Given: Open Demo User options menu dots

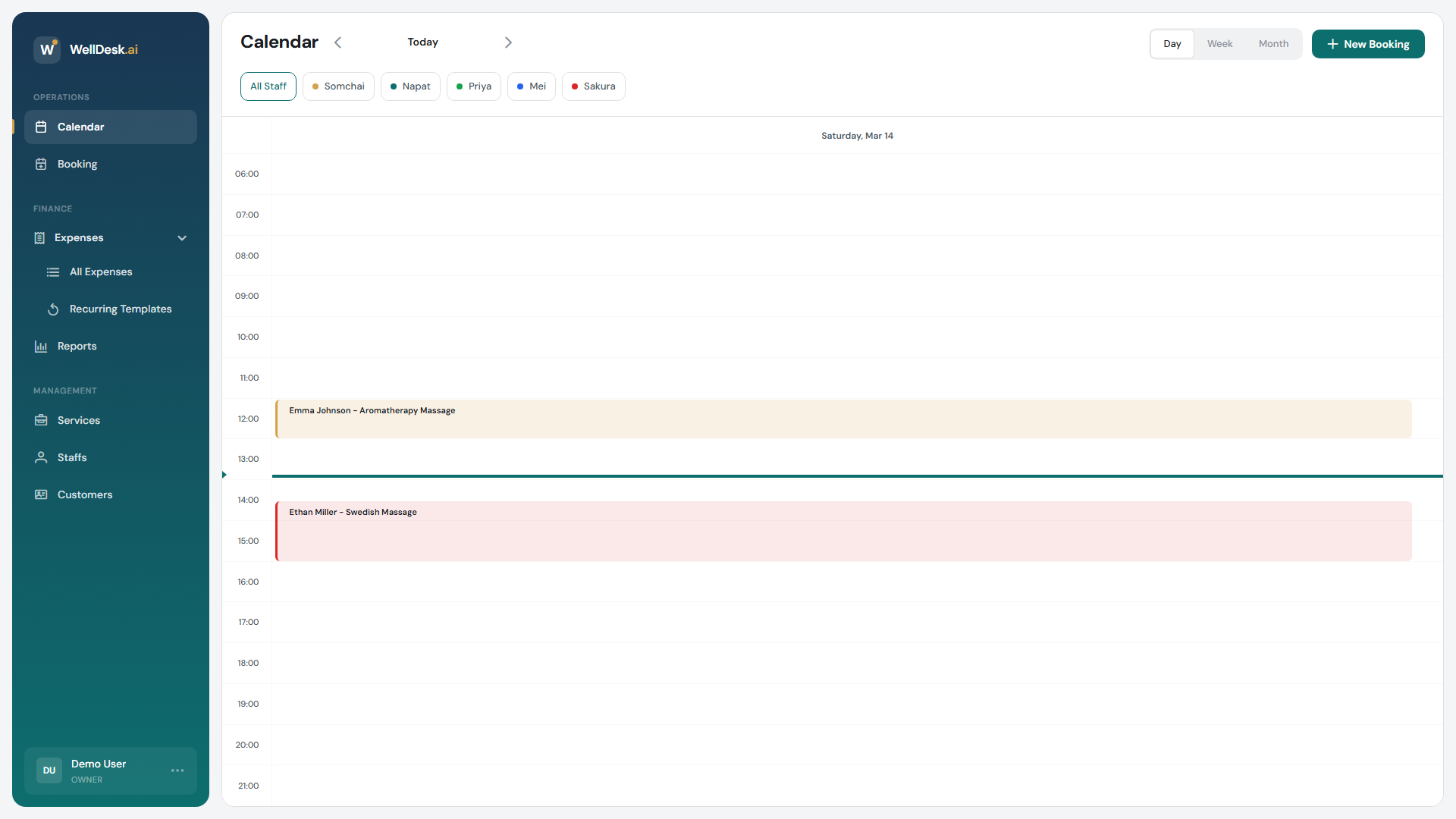Looking at the screenshot, I should tap(177, 770).
